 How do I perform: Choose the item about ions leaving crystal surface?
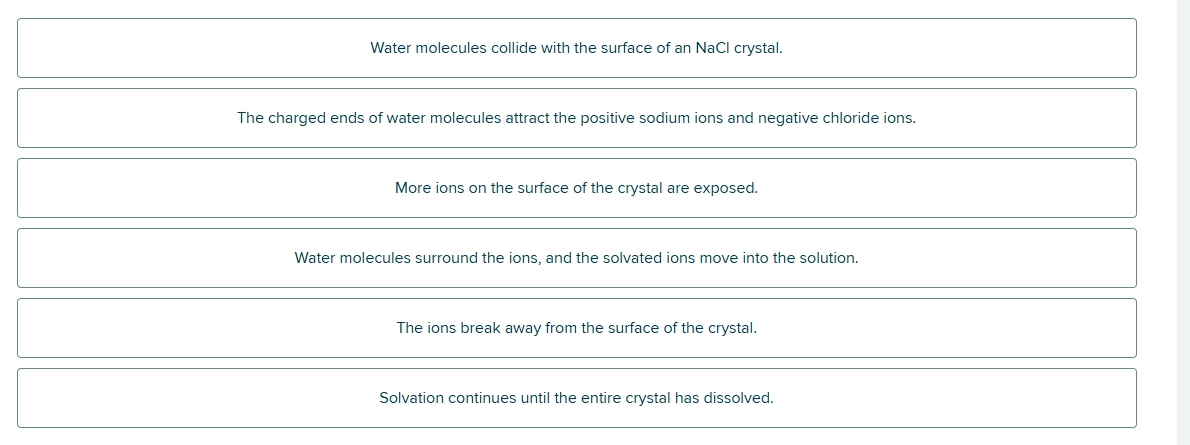click(x=577, y=328)
